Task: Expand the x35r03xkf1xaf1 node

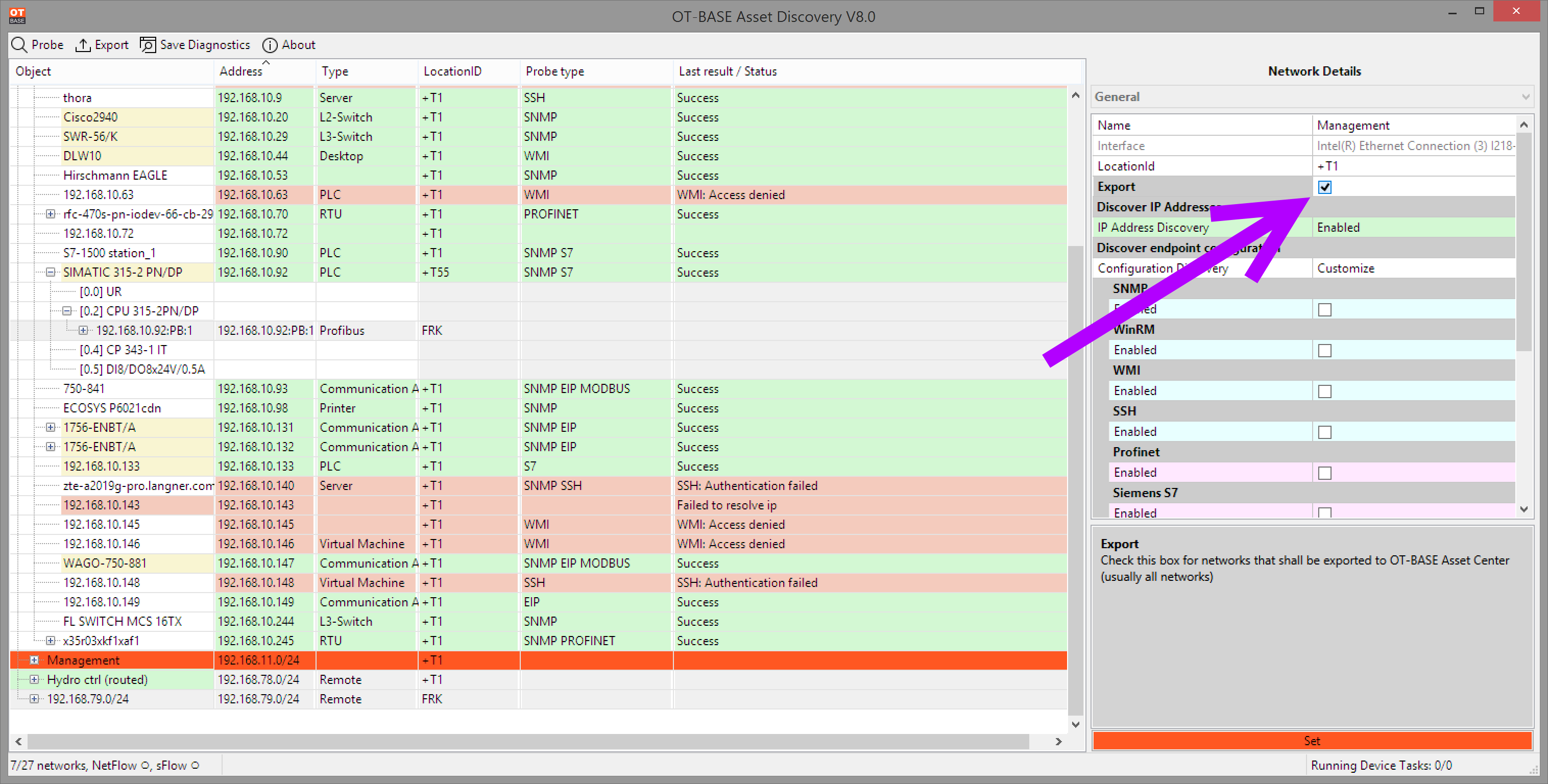Action: click(x=51, y=641)
